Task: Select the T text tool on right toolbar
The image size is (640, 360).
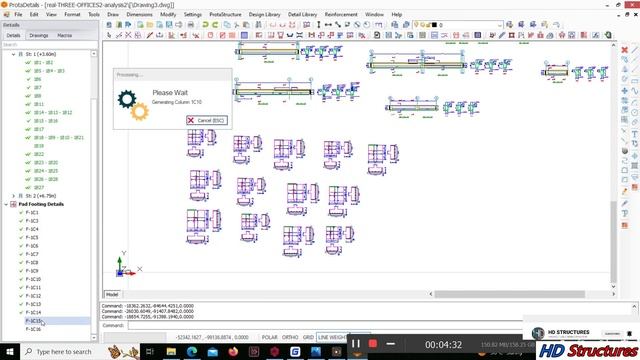Action: tap(634, 134)
